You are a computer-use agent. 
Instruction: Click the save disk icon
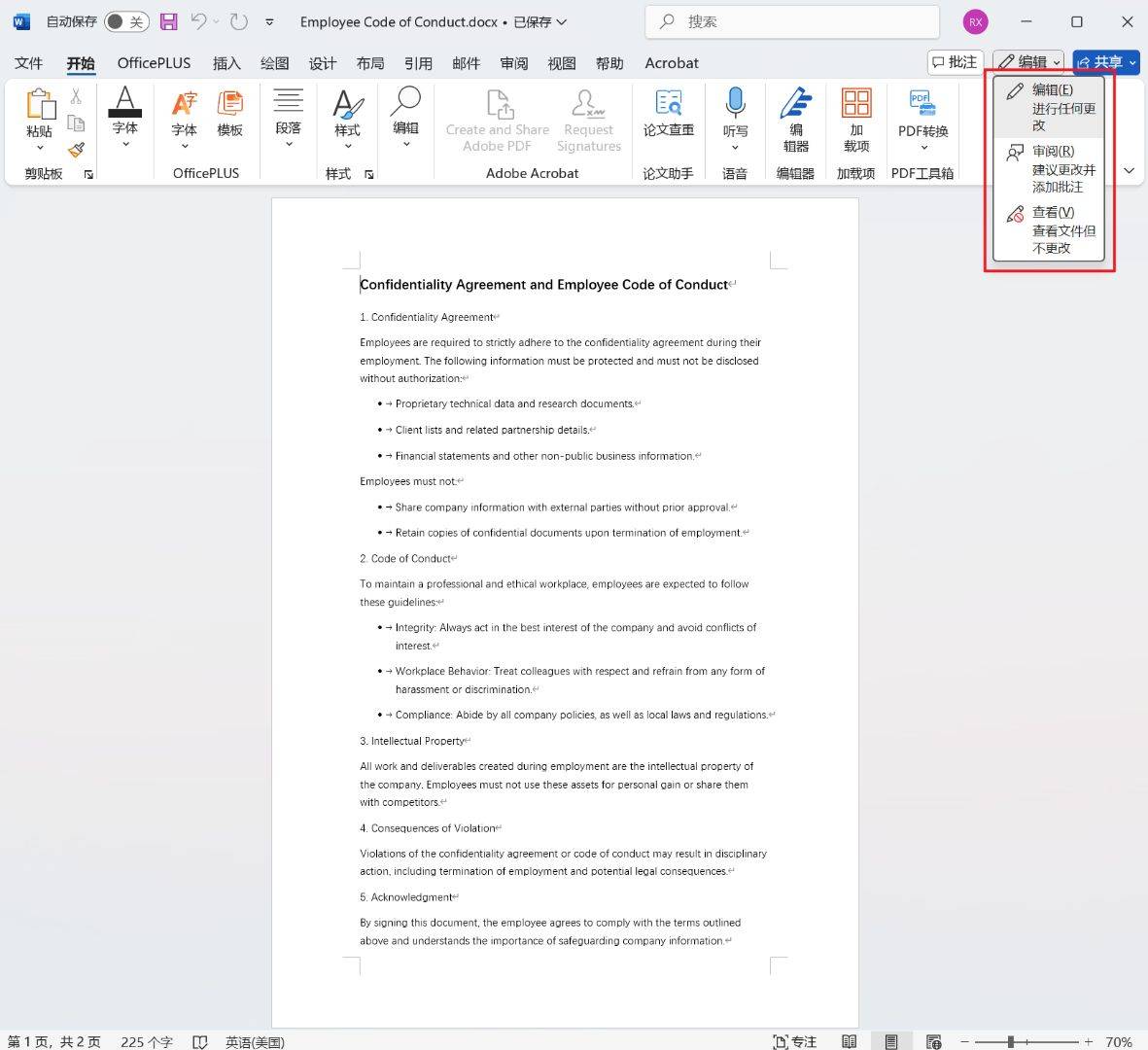coord(168,21)
